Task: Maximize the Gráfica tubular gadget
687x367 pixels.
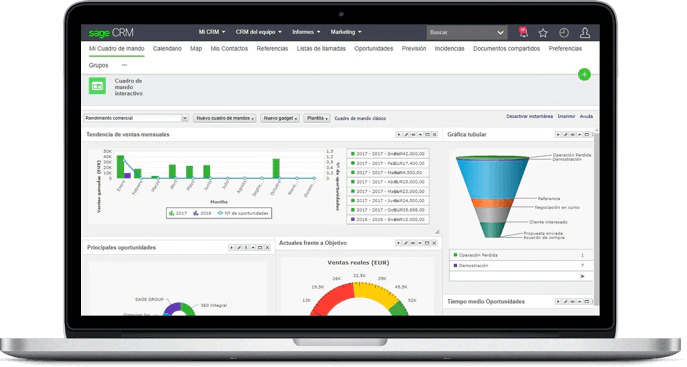Action: point(587,134)
